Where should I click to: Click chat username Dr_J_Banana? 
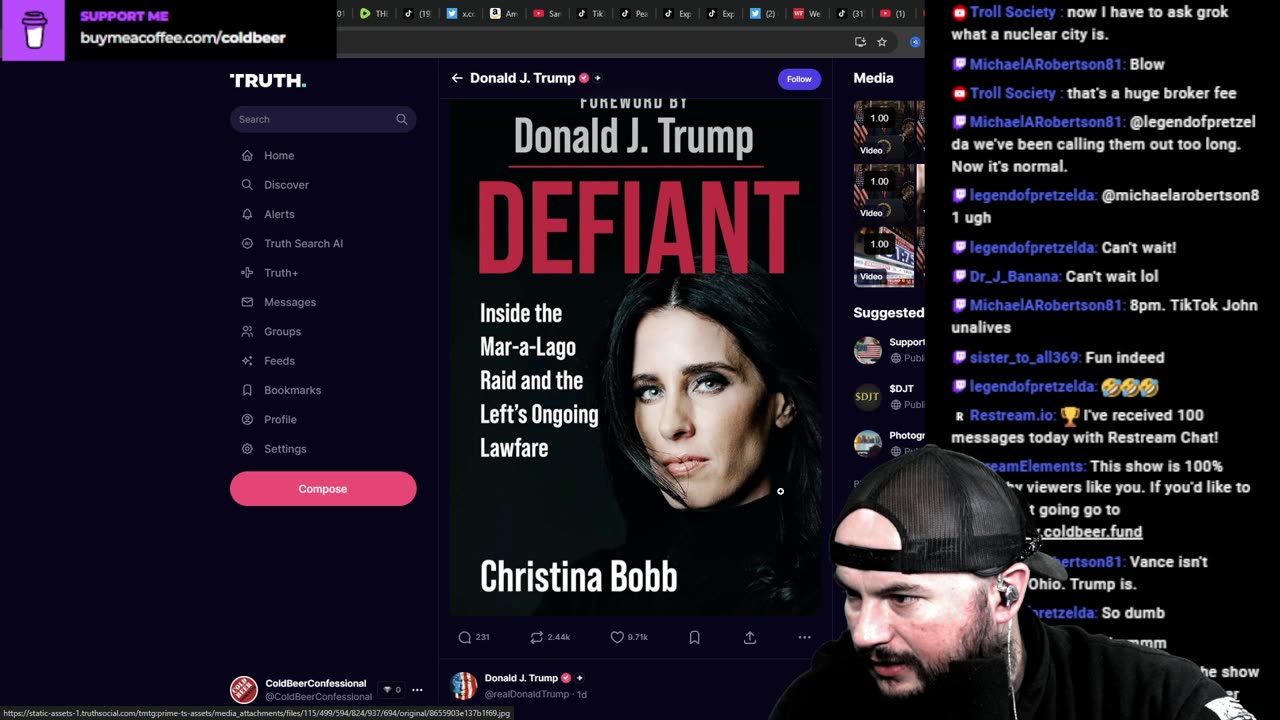point(1014,277)
